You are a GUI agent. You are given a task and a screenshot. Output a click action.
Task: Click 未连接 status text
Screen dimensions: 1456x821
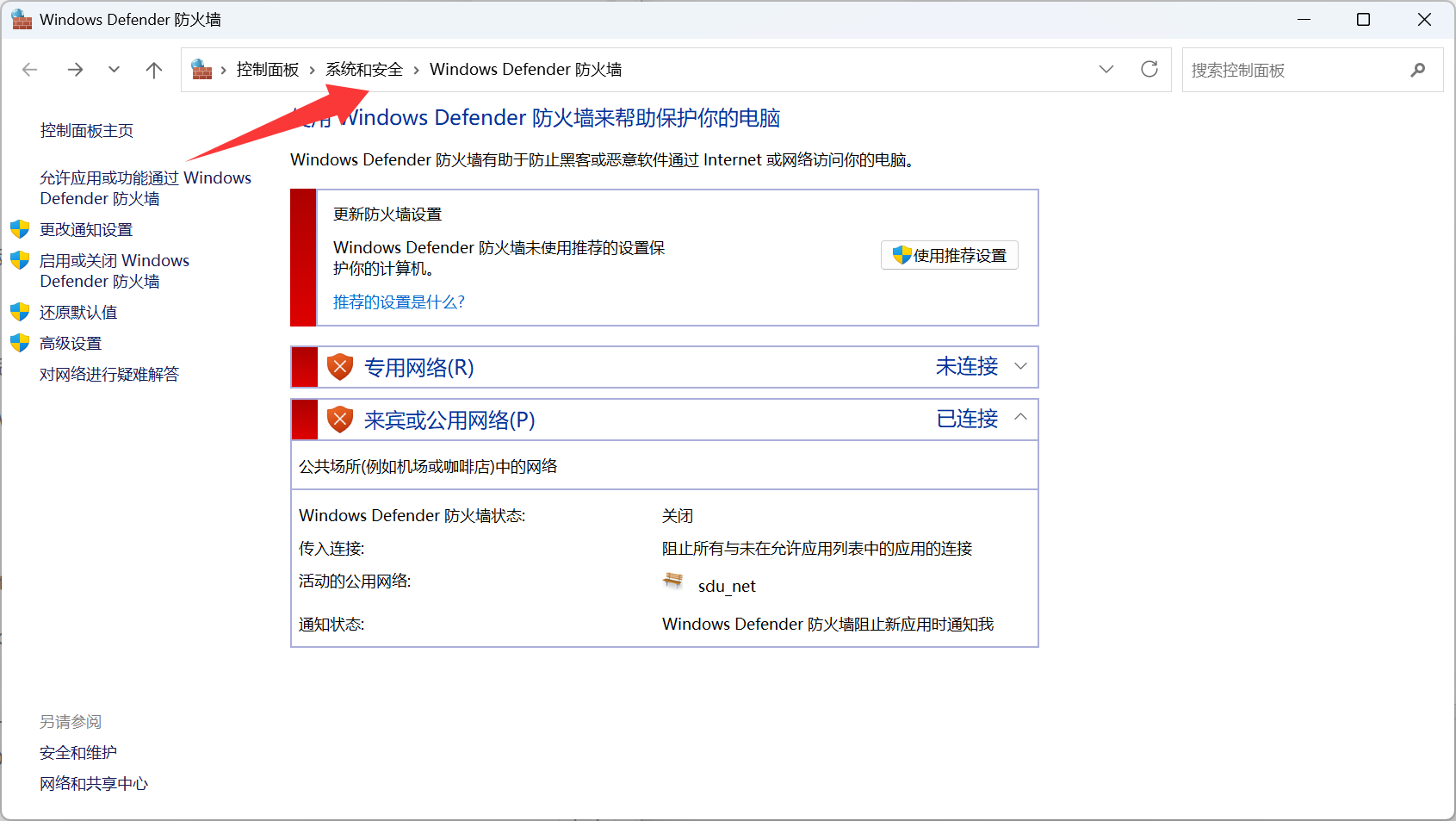[967, 367]
